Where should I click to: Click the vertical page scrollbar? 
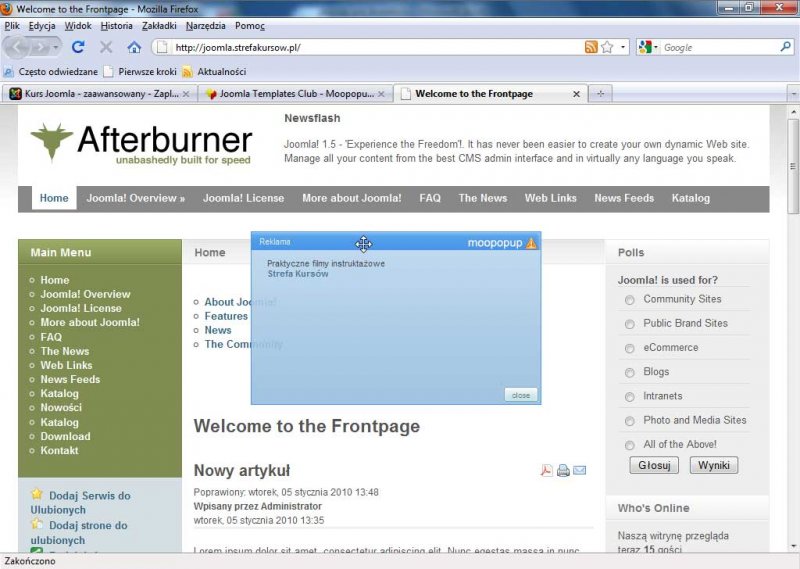coord(793,300)
